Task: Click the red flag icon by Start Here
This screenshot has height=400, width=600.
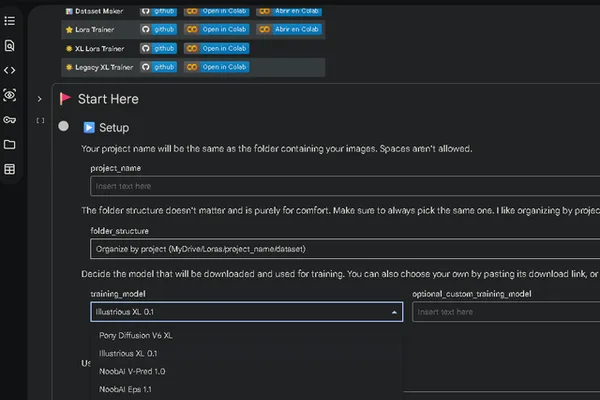Action: pyautogui.click(x=65, y=99)
